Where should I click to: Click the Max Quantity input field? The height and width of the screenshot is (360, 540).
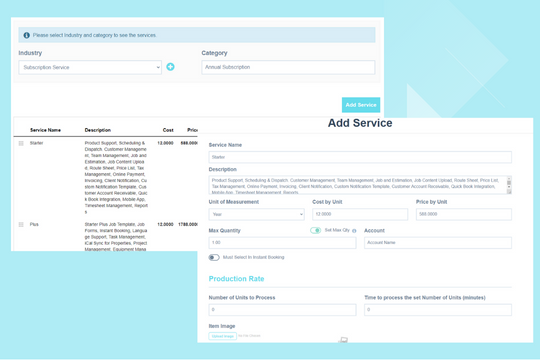pos(282,243)
